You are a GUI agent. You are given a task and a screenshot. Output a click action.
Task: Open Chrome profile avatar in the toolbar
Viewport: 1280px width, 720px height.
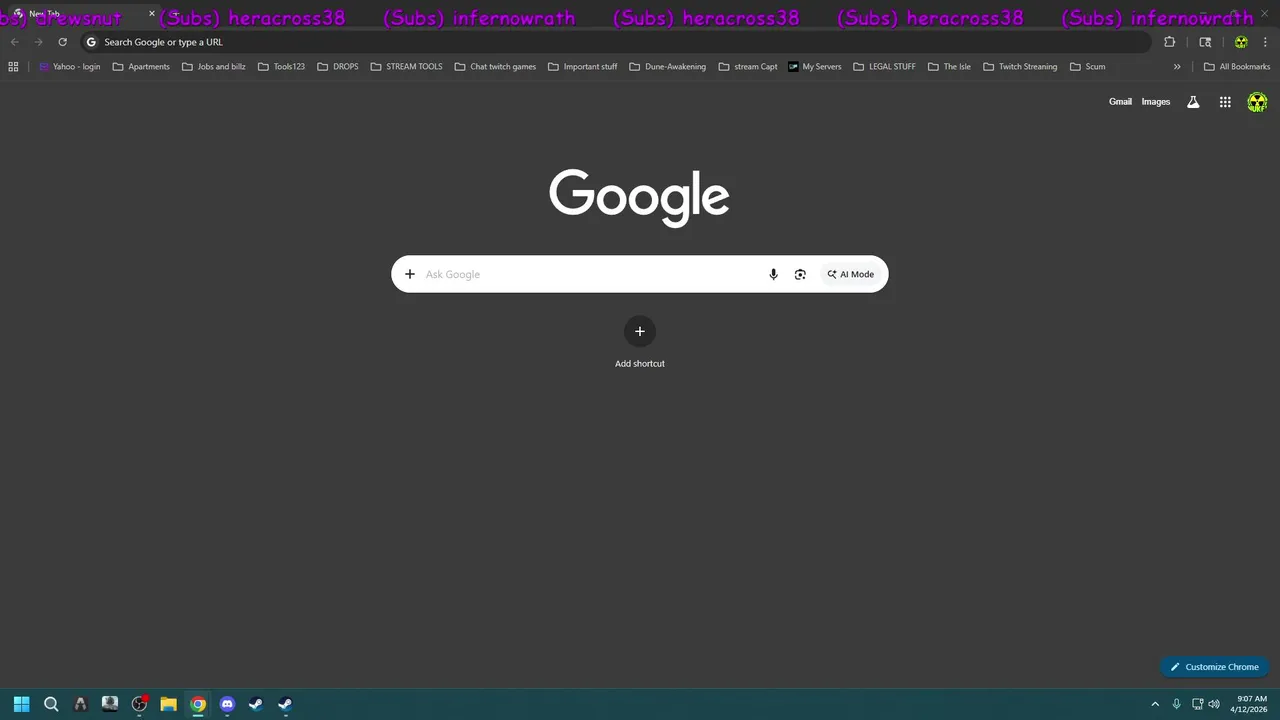pyautogui.click(x=1241, y=42)
